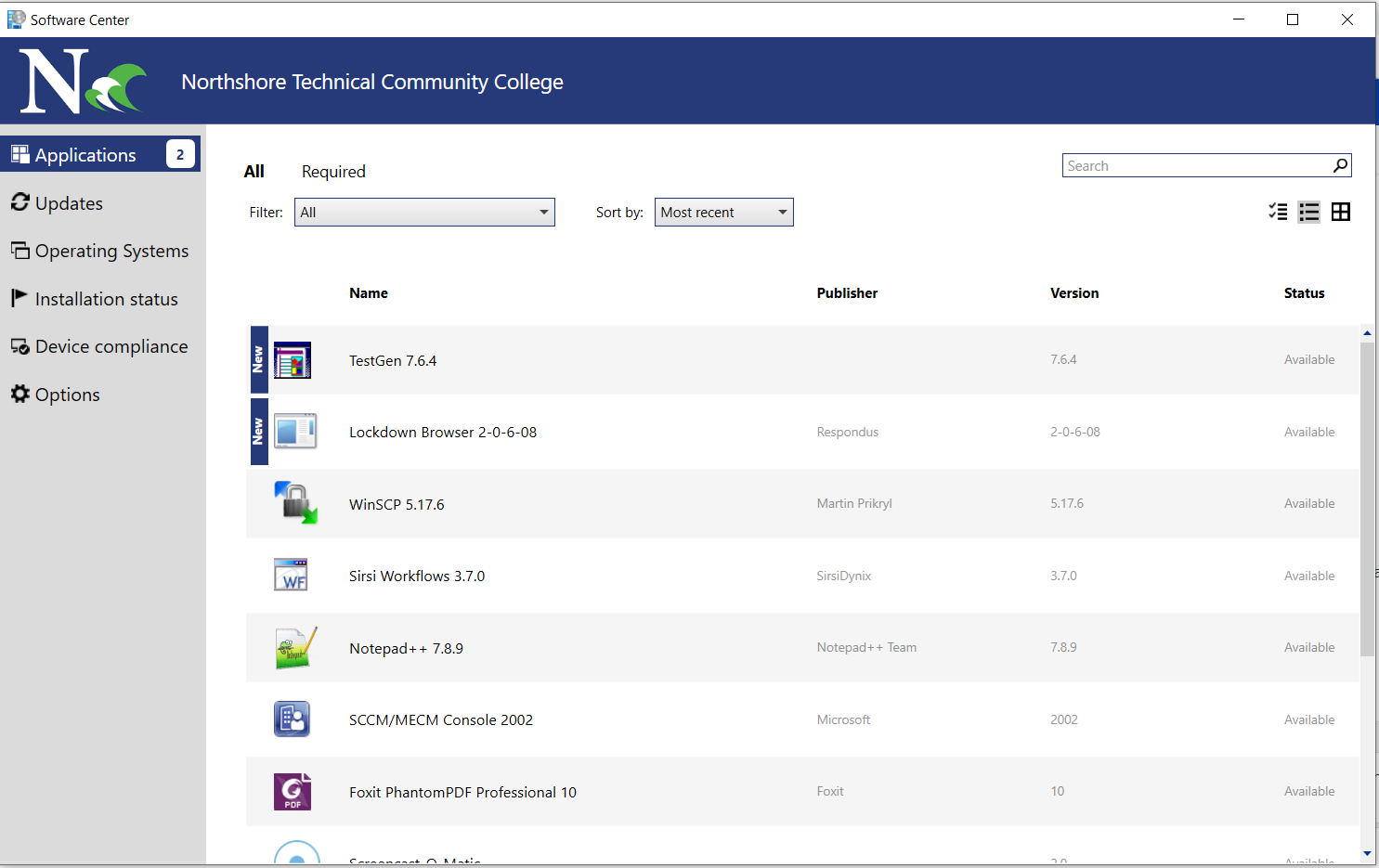1379x868 pixels.
Task: Click the TestGen 7.6.4 app icon
Action: pos(293,360)
